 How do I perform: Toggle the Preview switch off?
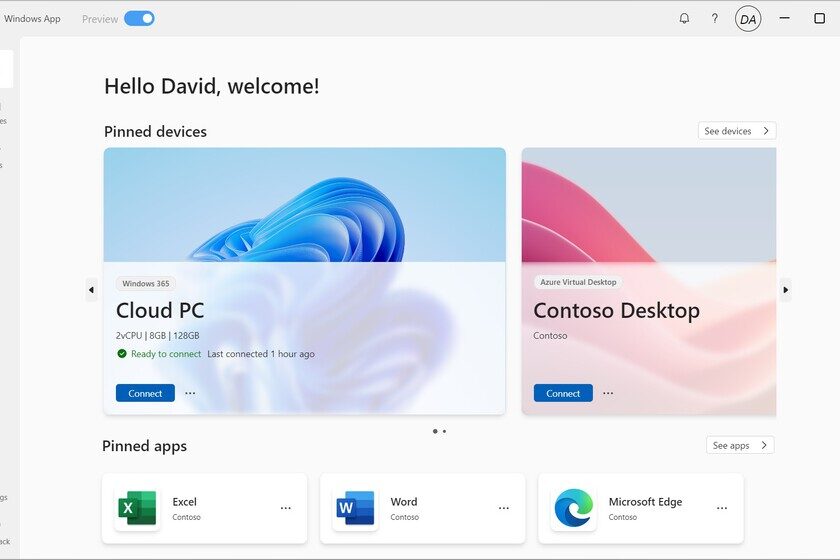[139, 19]
